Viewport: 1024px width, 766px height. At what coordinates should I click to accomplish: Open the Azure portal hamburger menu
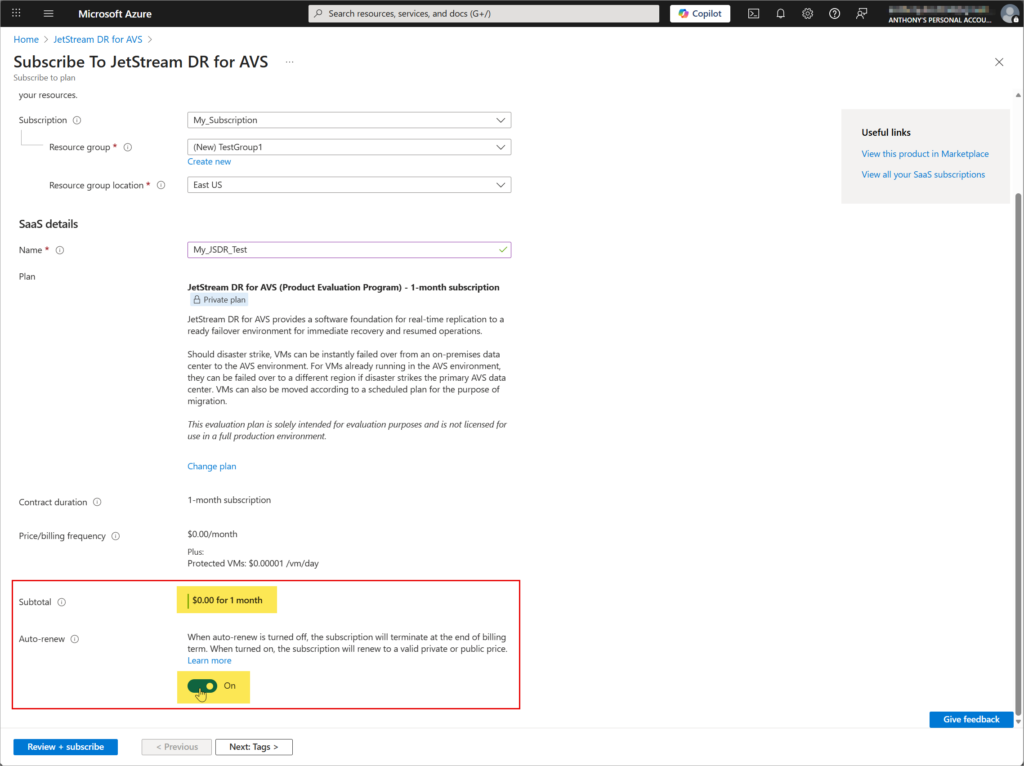pos(48,13)
